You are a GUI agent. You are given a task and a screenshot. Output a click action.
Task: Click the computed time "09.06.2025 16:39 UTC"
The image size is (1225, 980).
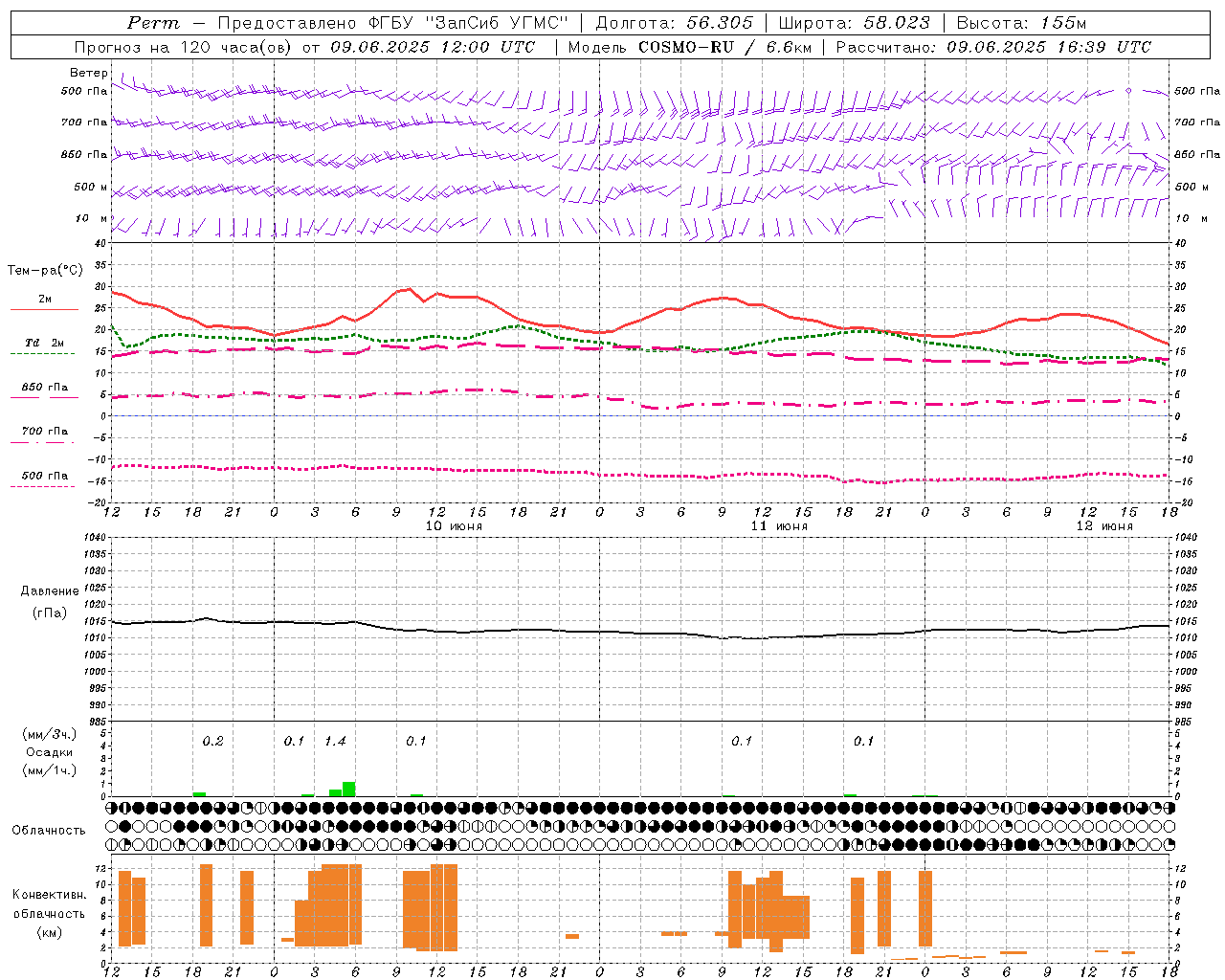point(1049,47)
